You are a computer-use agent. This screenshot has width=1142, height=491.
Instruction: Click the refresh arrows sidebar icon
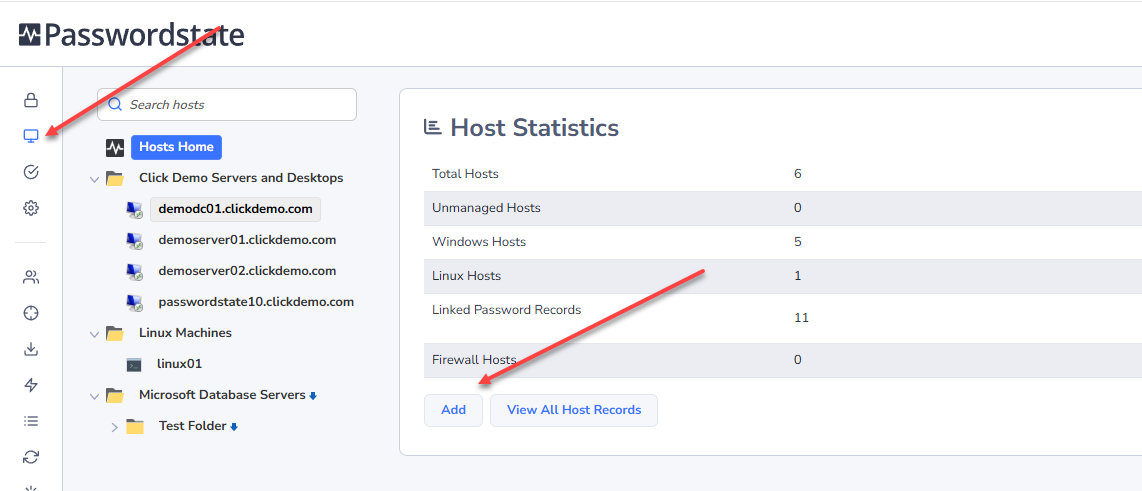point(31,457)
